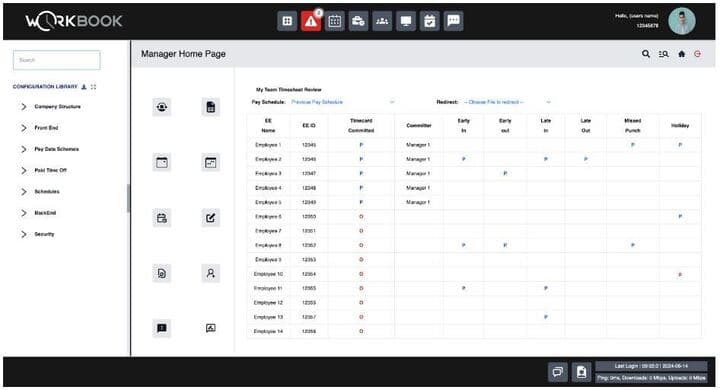Expand the Pay Data Schemes tree item
The image size is (720, 390).
click(24, 149)
